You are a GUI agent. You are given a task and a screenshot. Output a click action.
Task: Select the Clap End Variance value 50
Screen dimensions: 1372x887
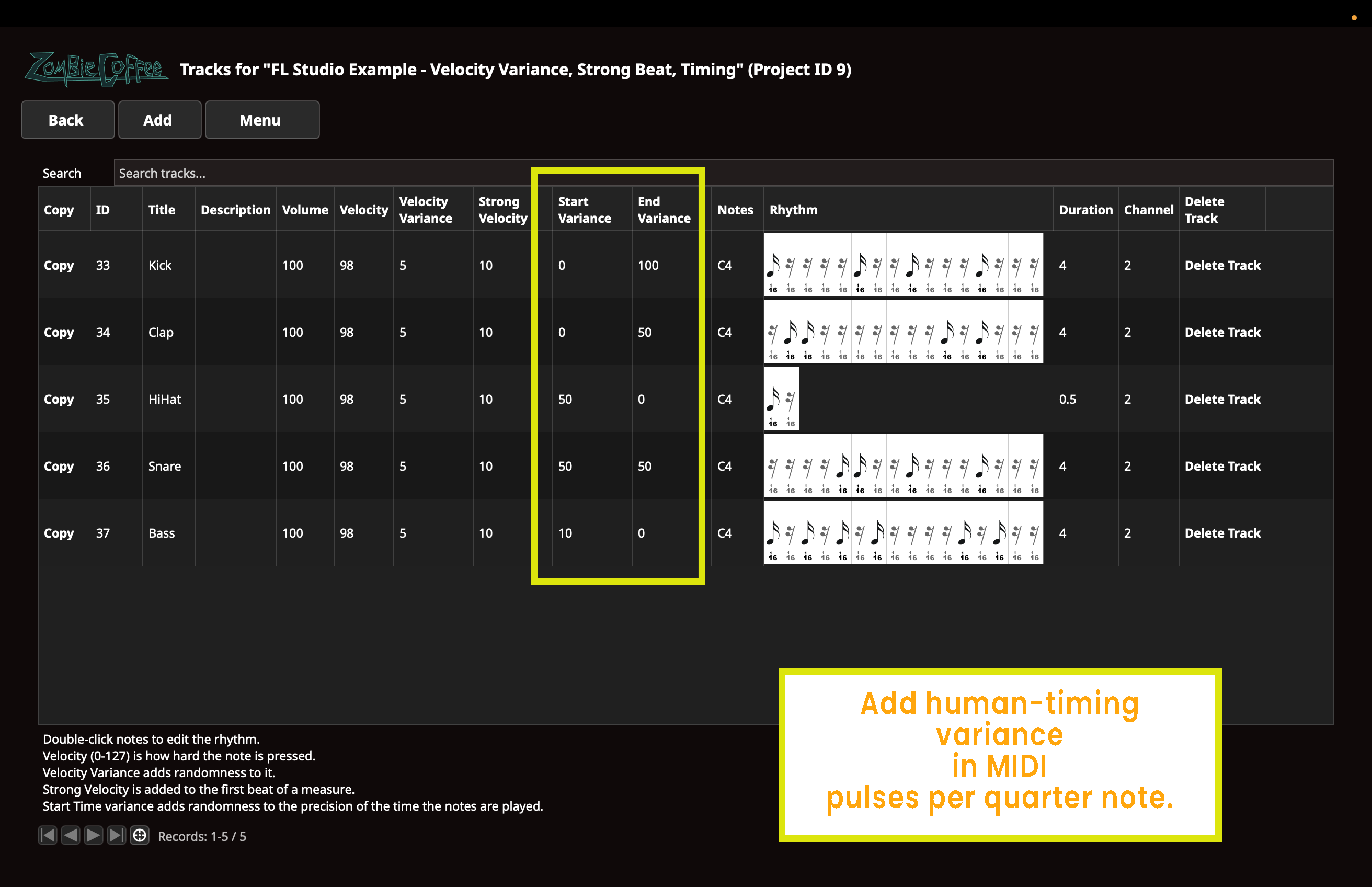(644, 332)
